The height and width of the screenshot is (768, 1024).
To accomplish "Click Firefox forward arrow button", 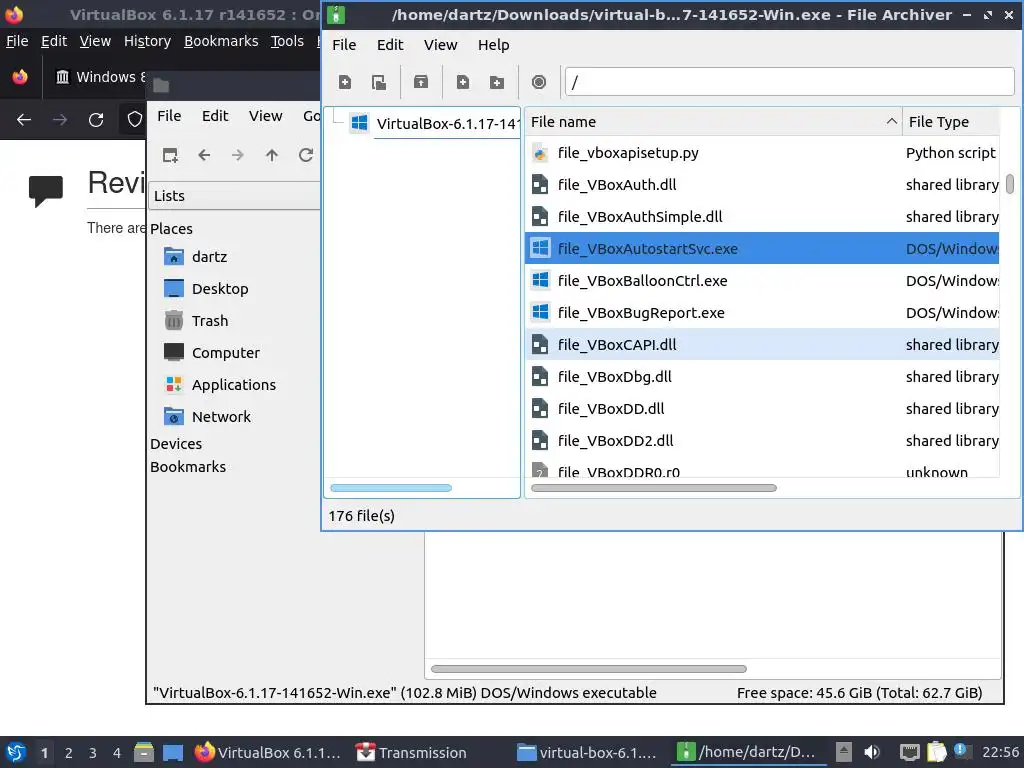I will click(60, 120).
